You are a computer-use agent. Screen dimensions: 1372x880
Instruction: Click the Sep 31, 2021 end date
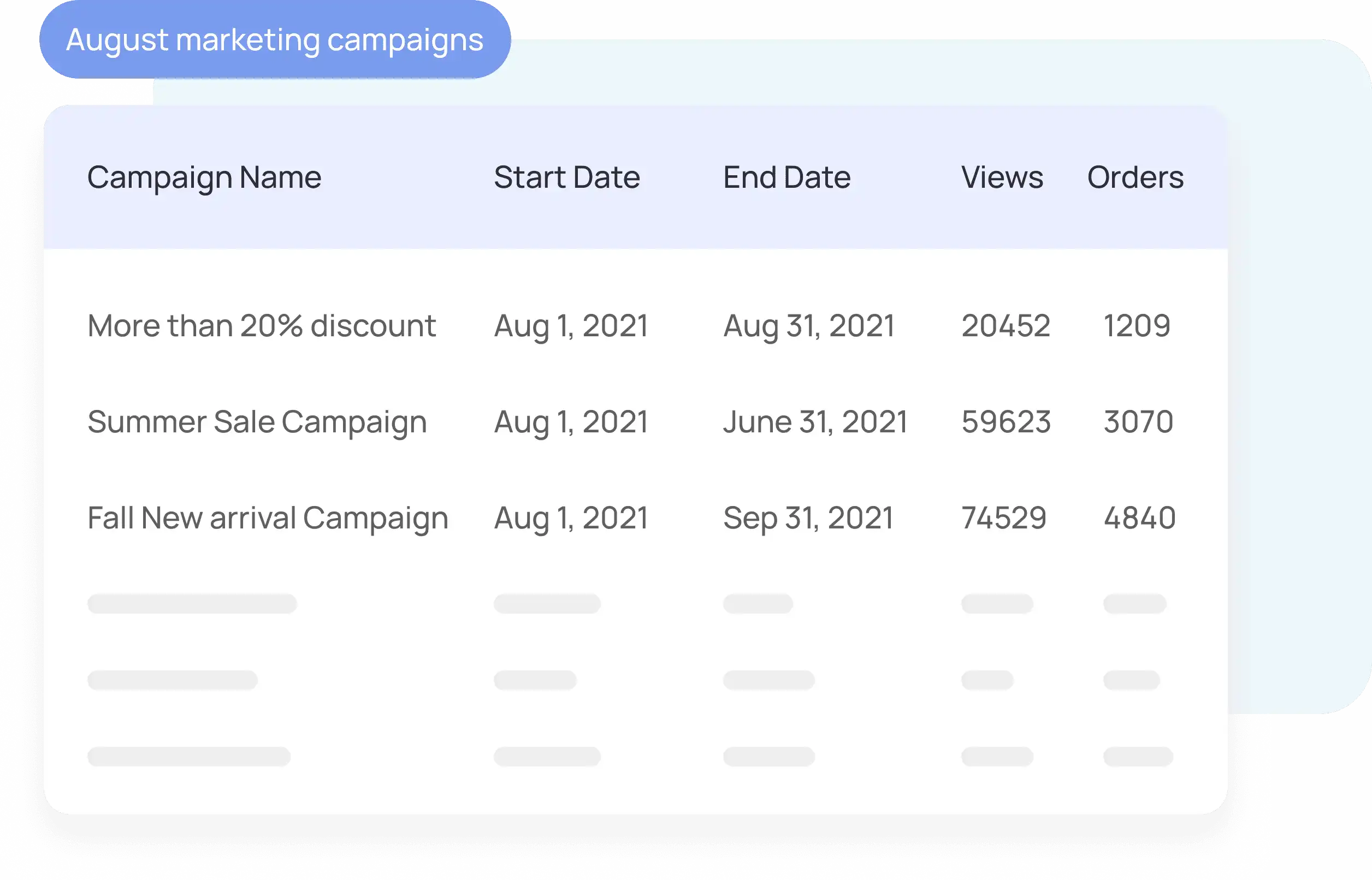coord(808,518)
